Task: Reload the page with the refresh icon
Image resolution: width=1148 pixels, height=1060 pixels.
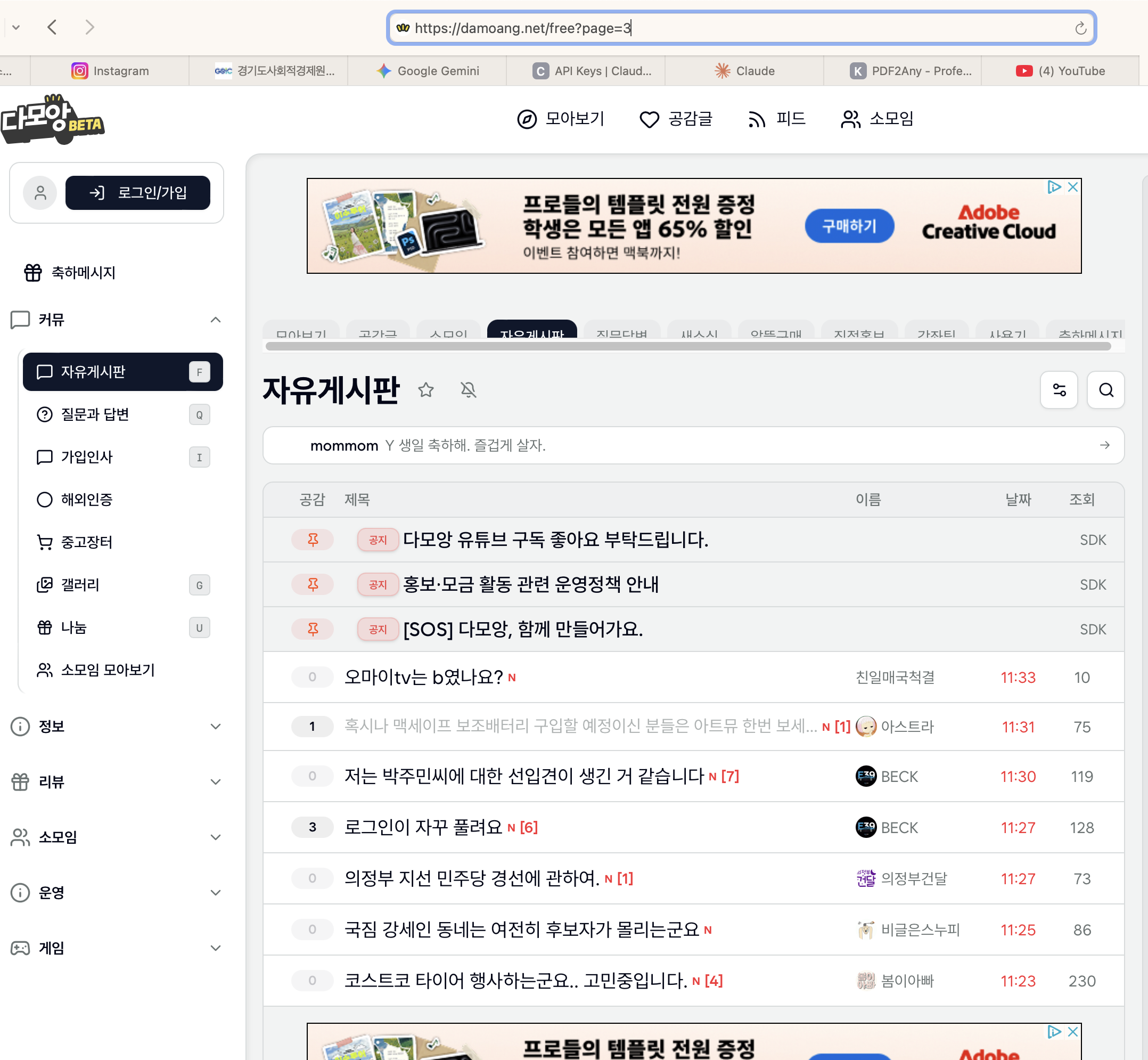Action: (x=1080, y=28)
